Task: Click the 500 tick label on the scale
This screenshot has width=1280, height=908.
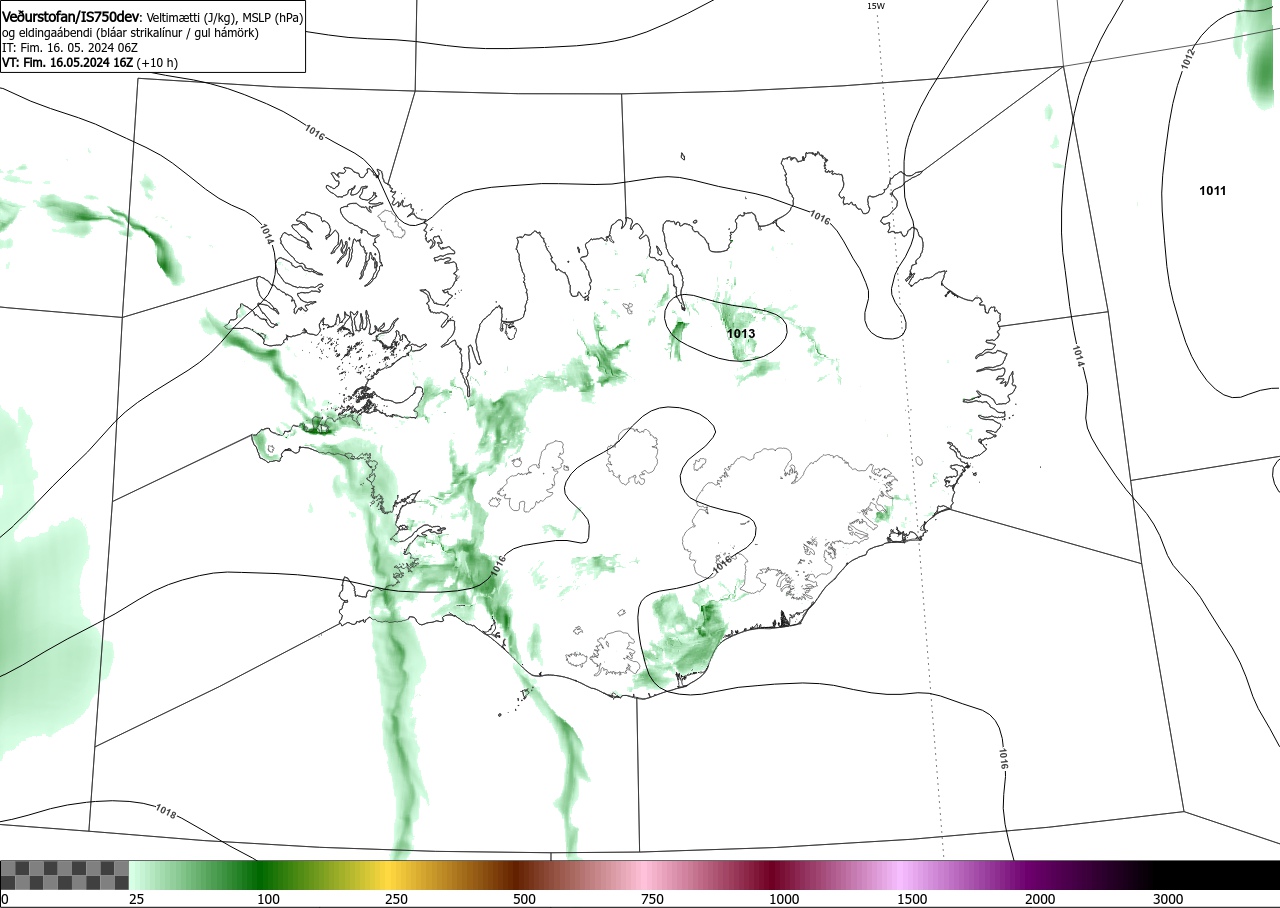Action: click(524, 899)
